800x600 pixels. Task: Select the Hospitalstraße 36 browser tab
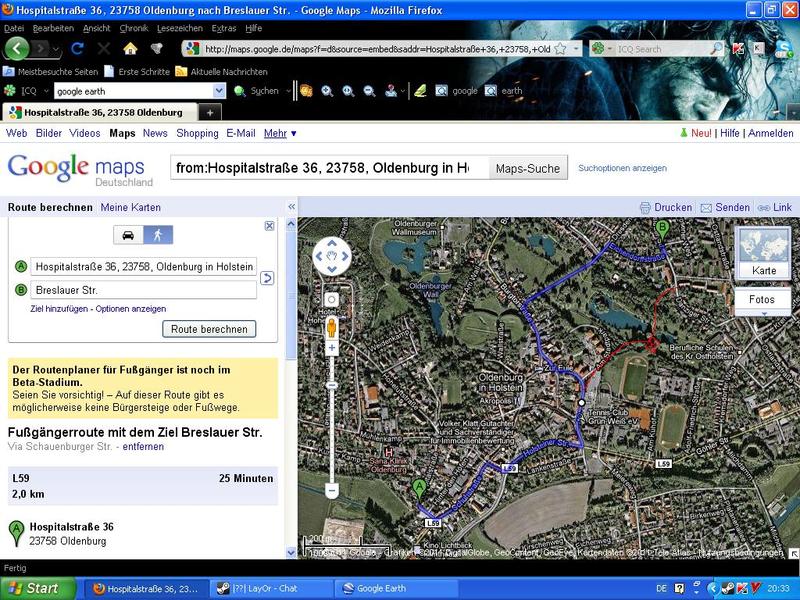click(x=100, y=112)
